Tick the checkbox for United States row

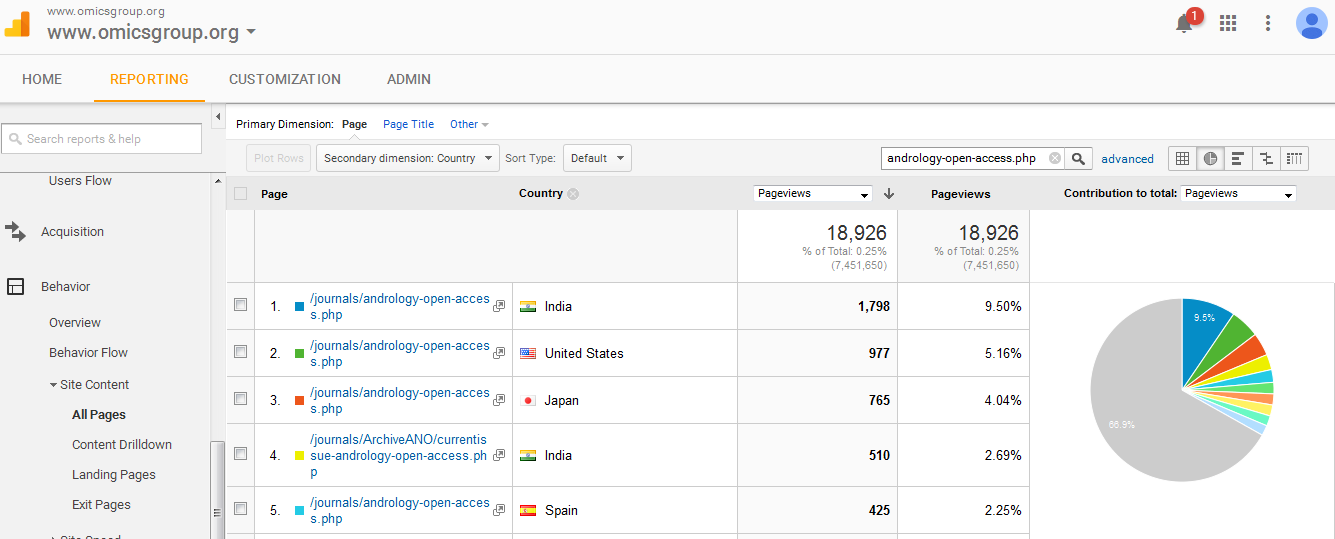click(x=240, y=352)
